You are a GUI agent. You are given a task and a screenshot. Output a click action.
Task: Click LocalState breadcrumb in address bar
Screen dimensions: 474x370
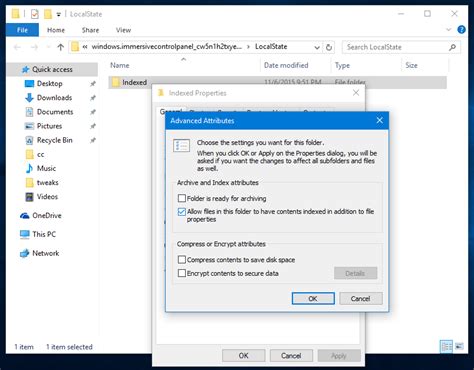271,47
